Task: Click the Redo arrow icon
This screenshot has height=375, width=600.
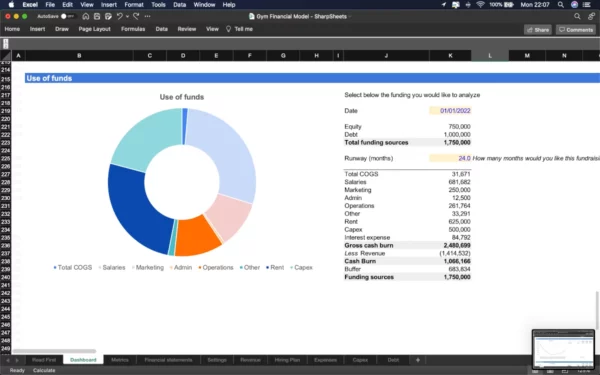Action: coord(136,16)
